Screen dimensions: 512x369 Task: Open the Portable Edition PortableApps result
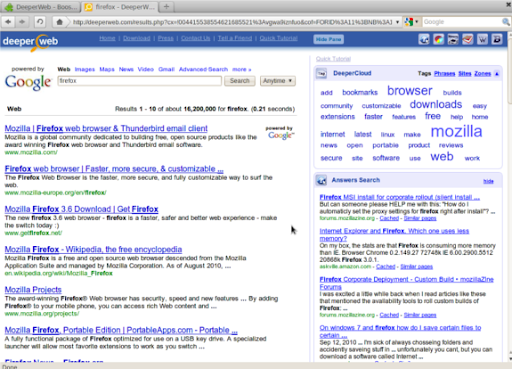click(121, 330)
